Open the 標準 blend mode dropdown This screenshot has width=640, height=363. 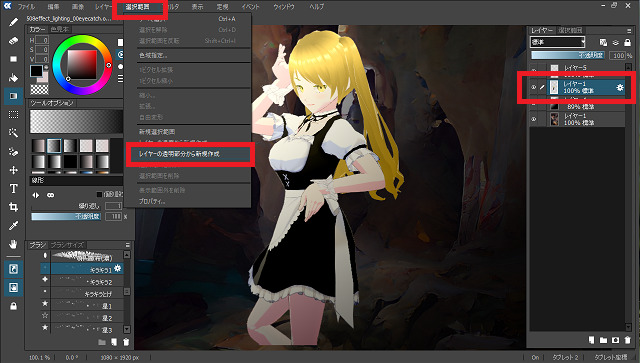coord(558,42)
